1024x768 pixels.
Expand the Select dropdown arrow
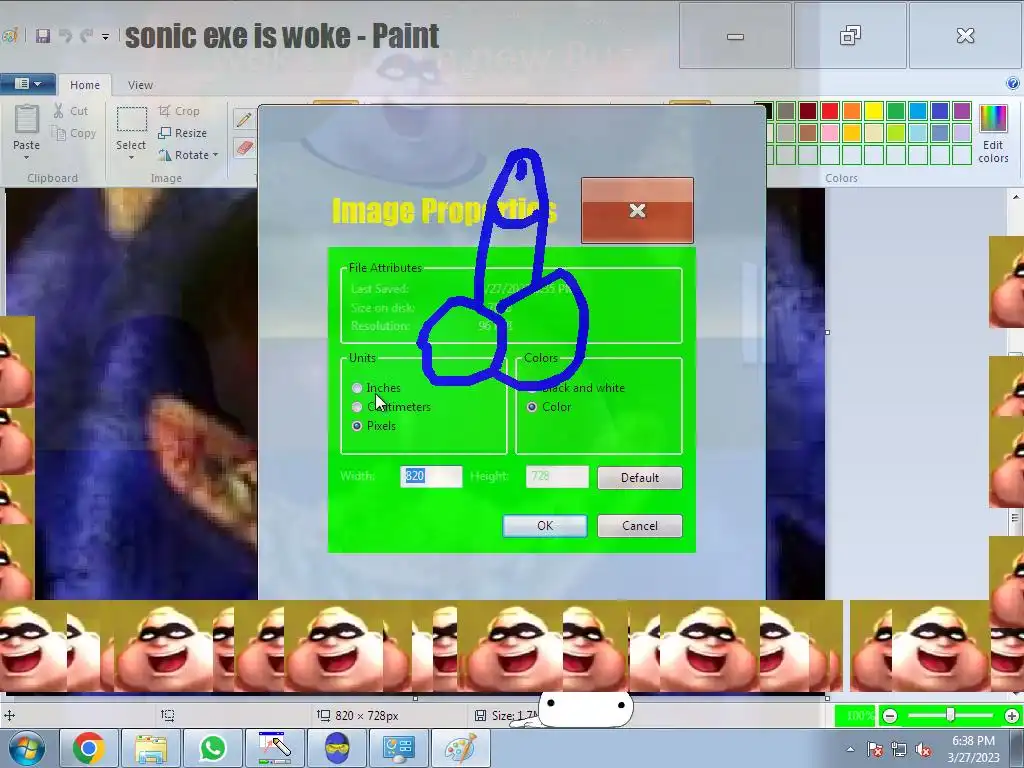pyautogui.click(x=131, y=157)
